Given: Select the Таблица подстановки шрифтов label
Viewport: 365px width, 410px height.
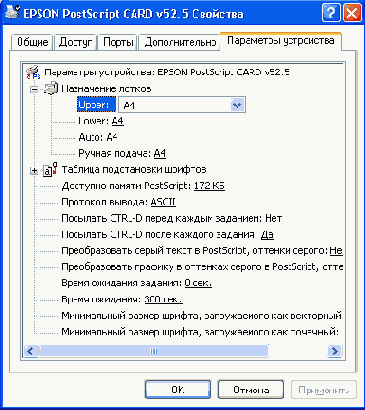Looking at the screenshot, I should tap(134, 170).
